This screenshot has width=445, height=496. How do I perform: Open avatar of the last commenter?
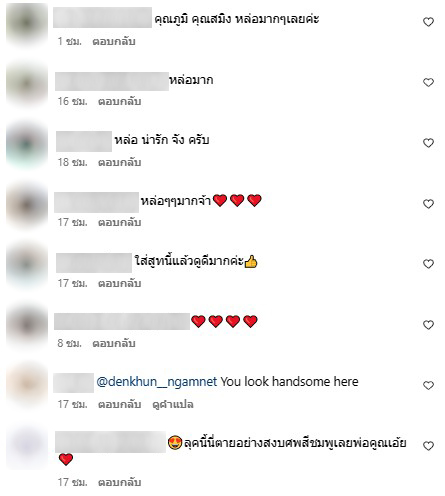(x=27, y=447)
